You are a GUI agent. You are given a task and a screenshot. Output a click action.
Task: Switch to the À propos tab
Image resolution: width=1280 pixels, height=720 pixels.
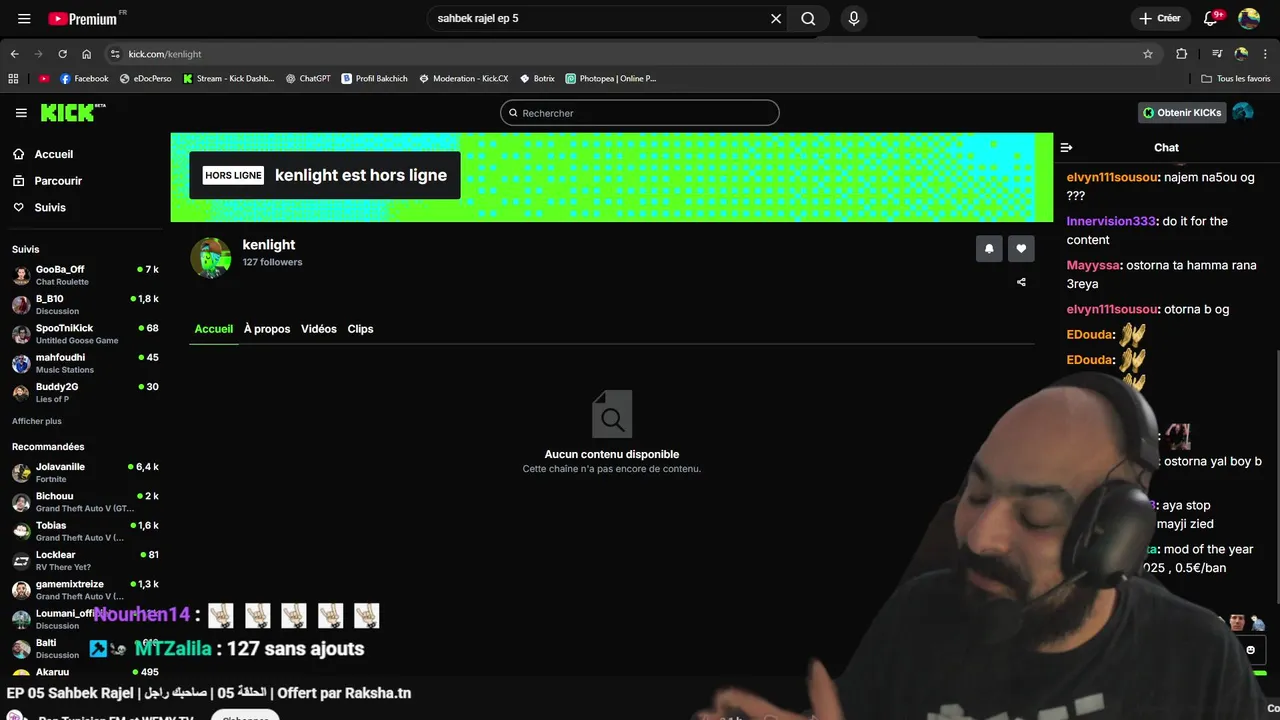pos(267,329)
